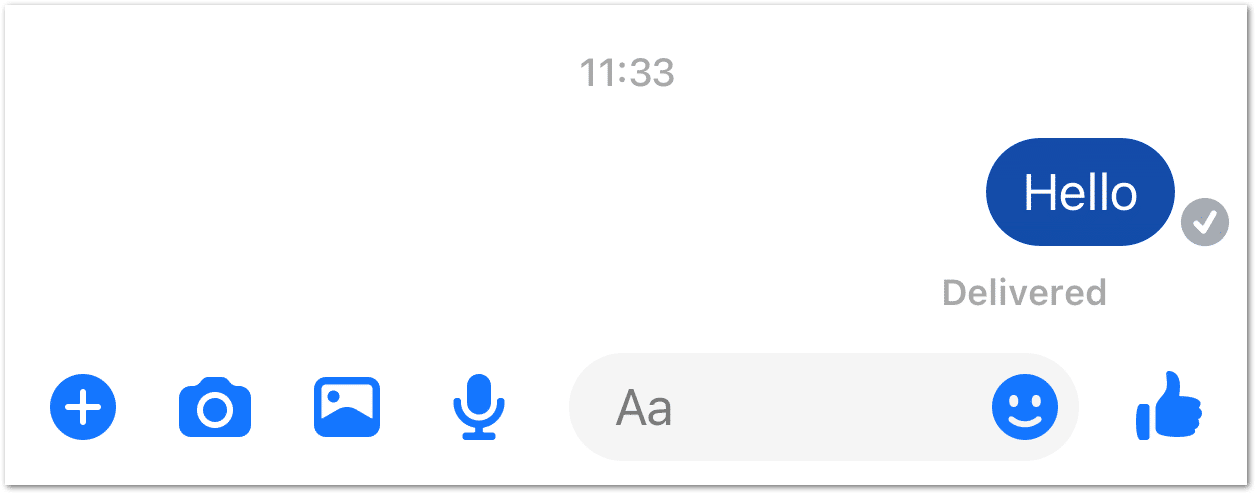Tap the blue circular plus button
1256x494 pixels.
83,407
